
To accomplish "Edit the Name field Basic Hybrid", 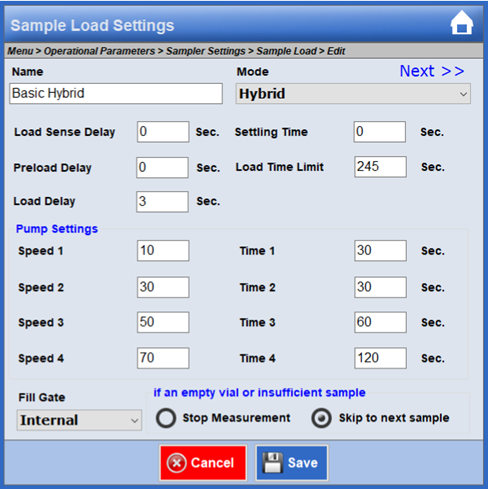I will [116, 93].
